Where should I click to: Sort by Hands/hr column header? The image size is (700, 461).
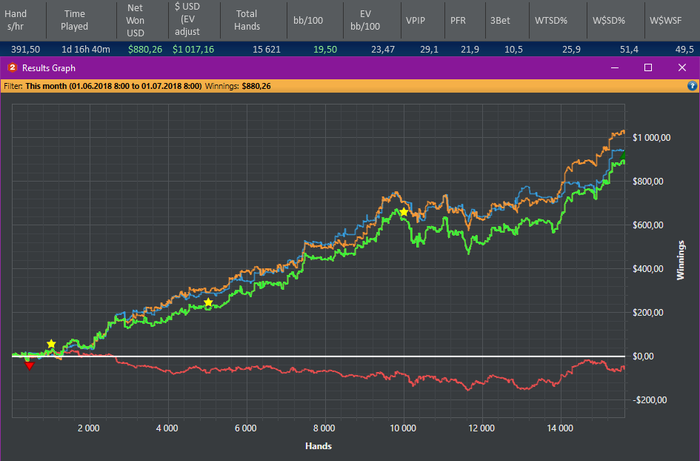click(23, 20)
